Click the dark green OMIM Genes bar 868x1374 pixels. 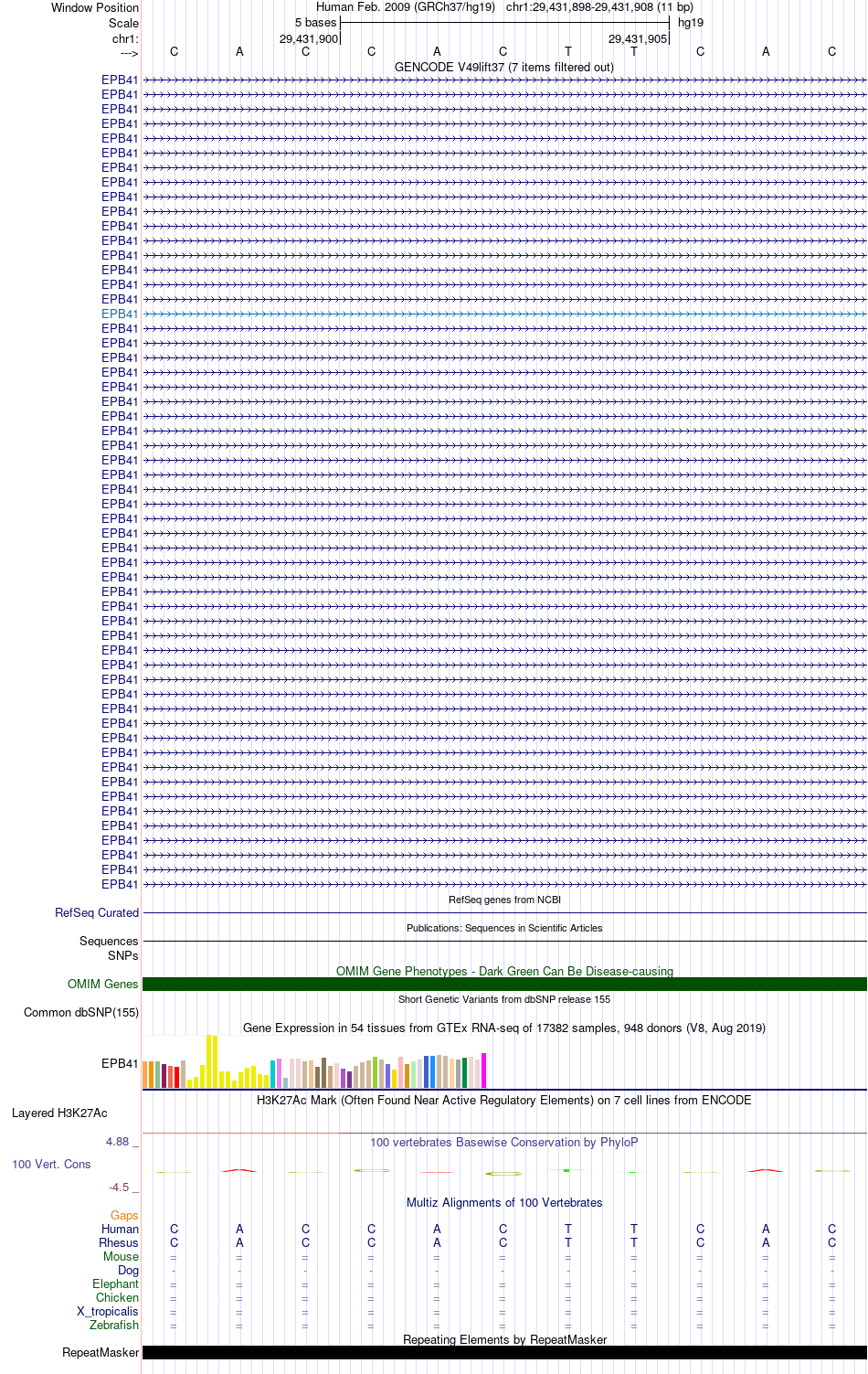504,985
